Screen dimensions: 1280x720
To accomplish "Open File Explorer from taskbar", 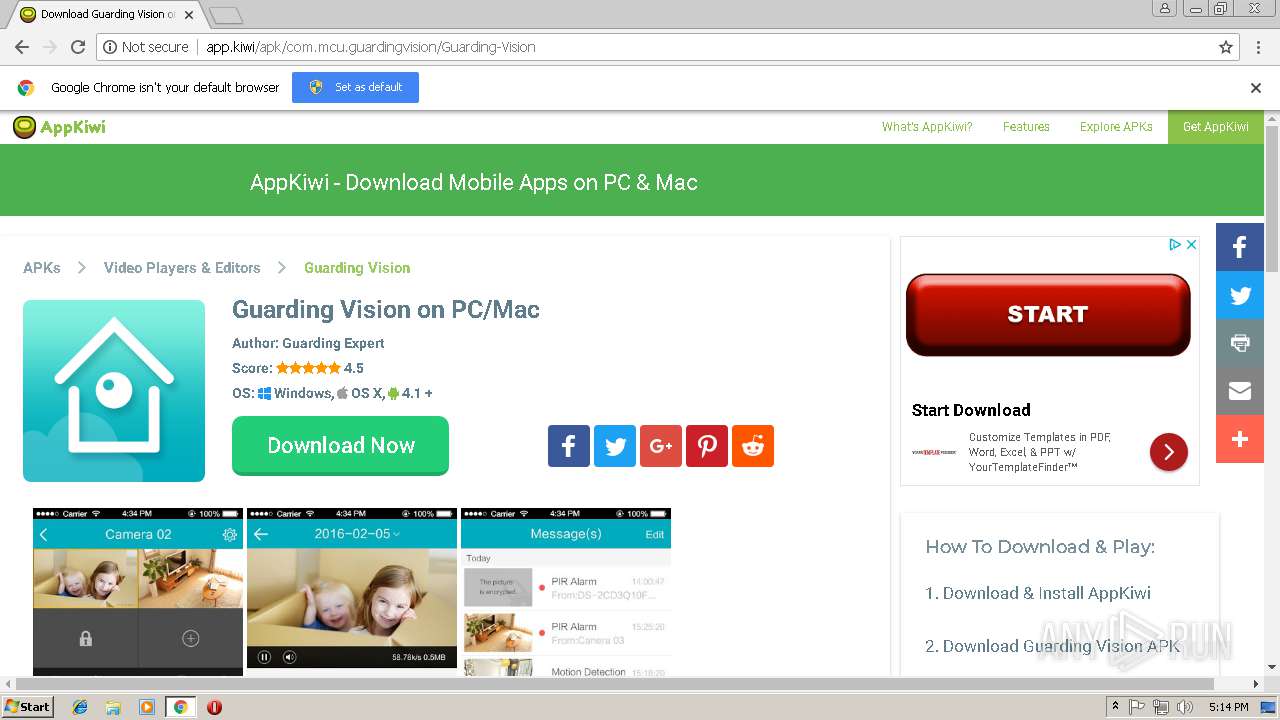I will pos(113,707).
